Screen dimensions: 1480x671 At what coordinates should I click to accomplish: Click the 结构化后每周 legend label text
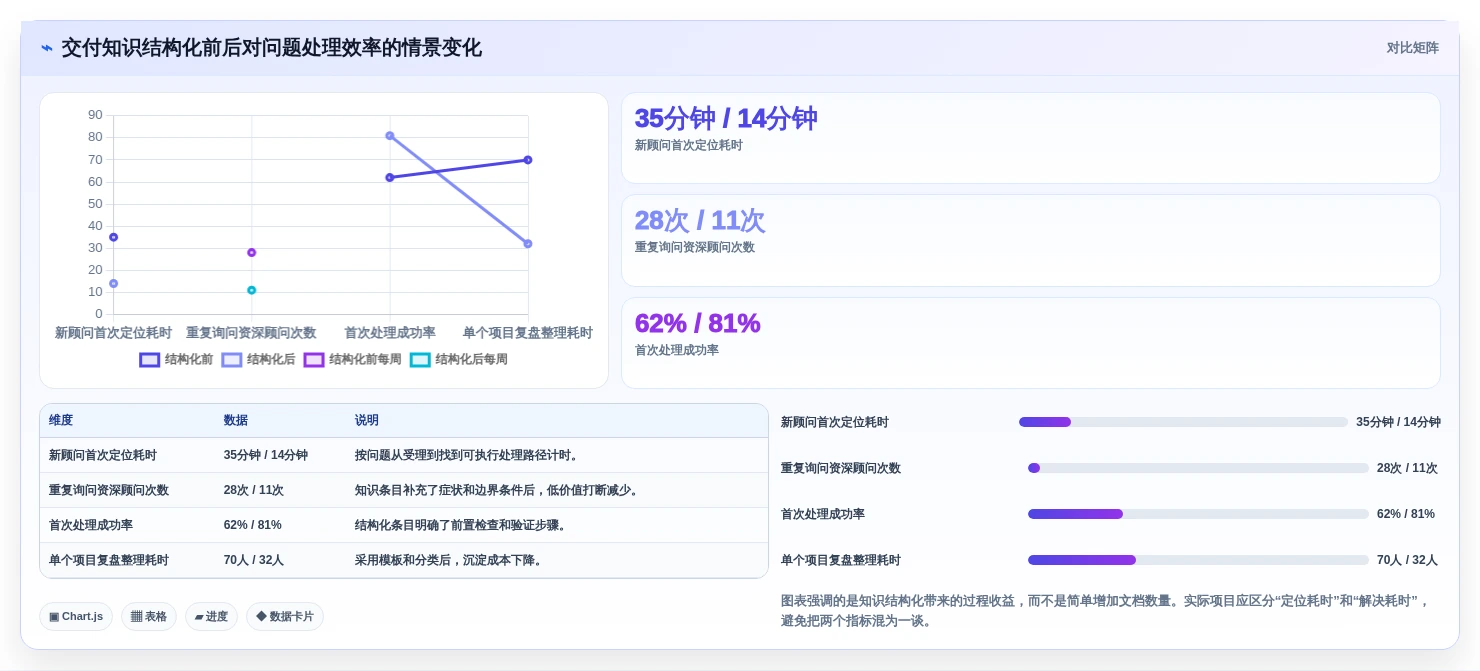[x=471, y=360]
